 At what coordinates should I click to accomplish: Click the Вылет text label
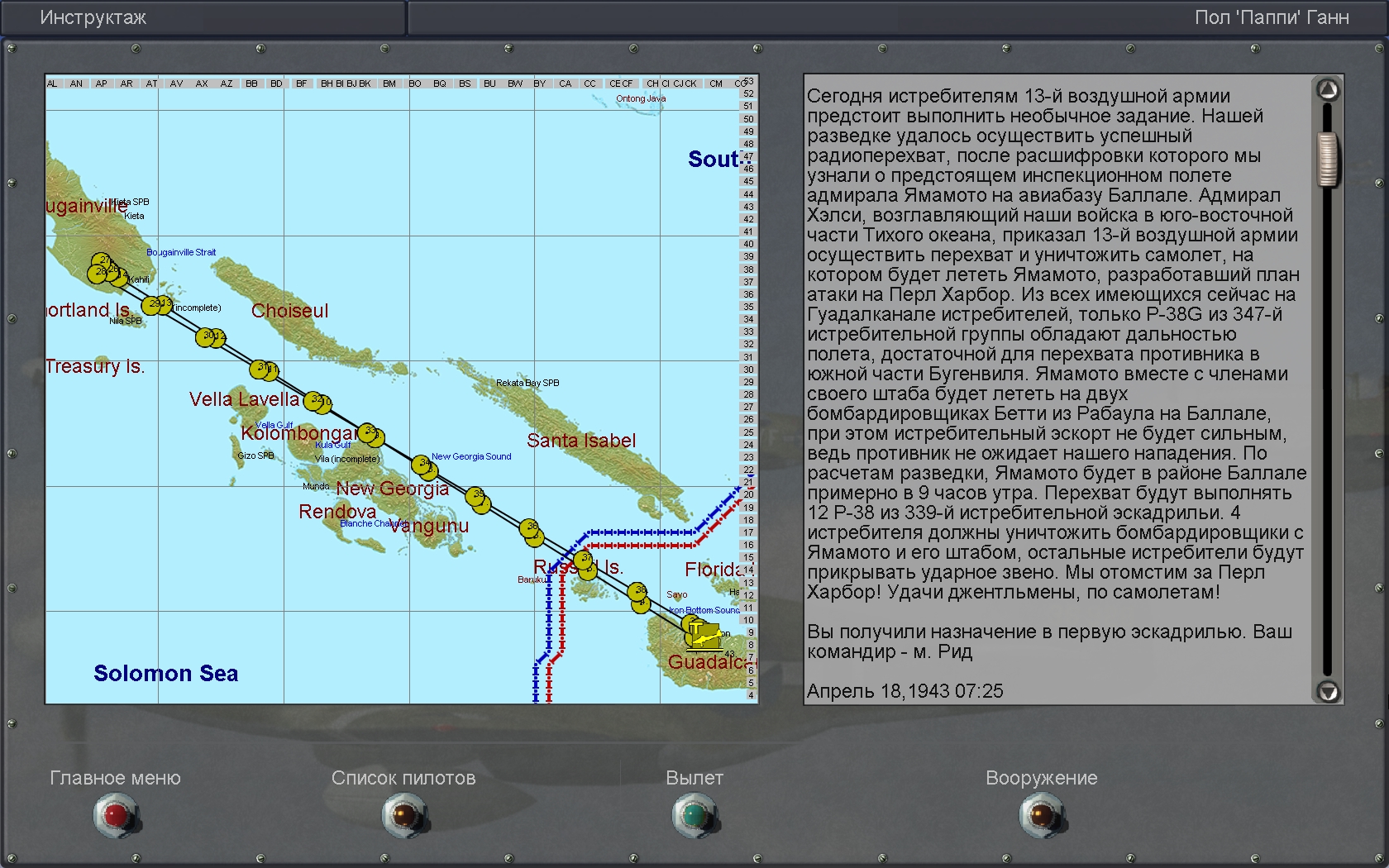tap(694, 778)
